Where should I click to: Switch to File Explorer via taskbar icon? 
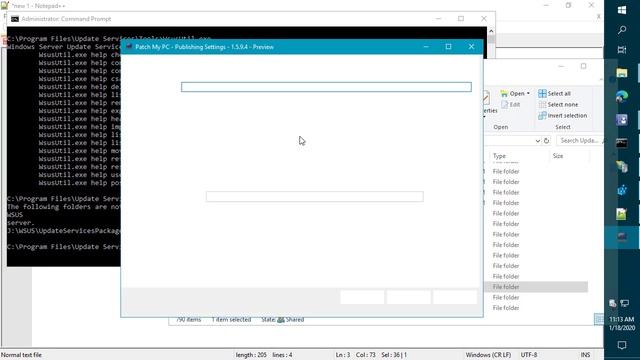(x=622, y=73)
